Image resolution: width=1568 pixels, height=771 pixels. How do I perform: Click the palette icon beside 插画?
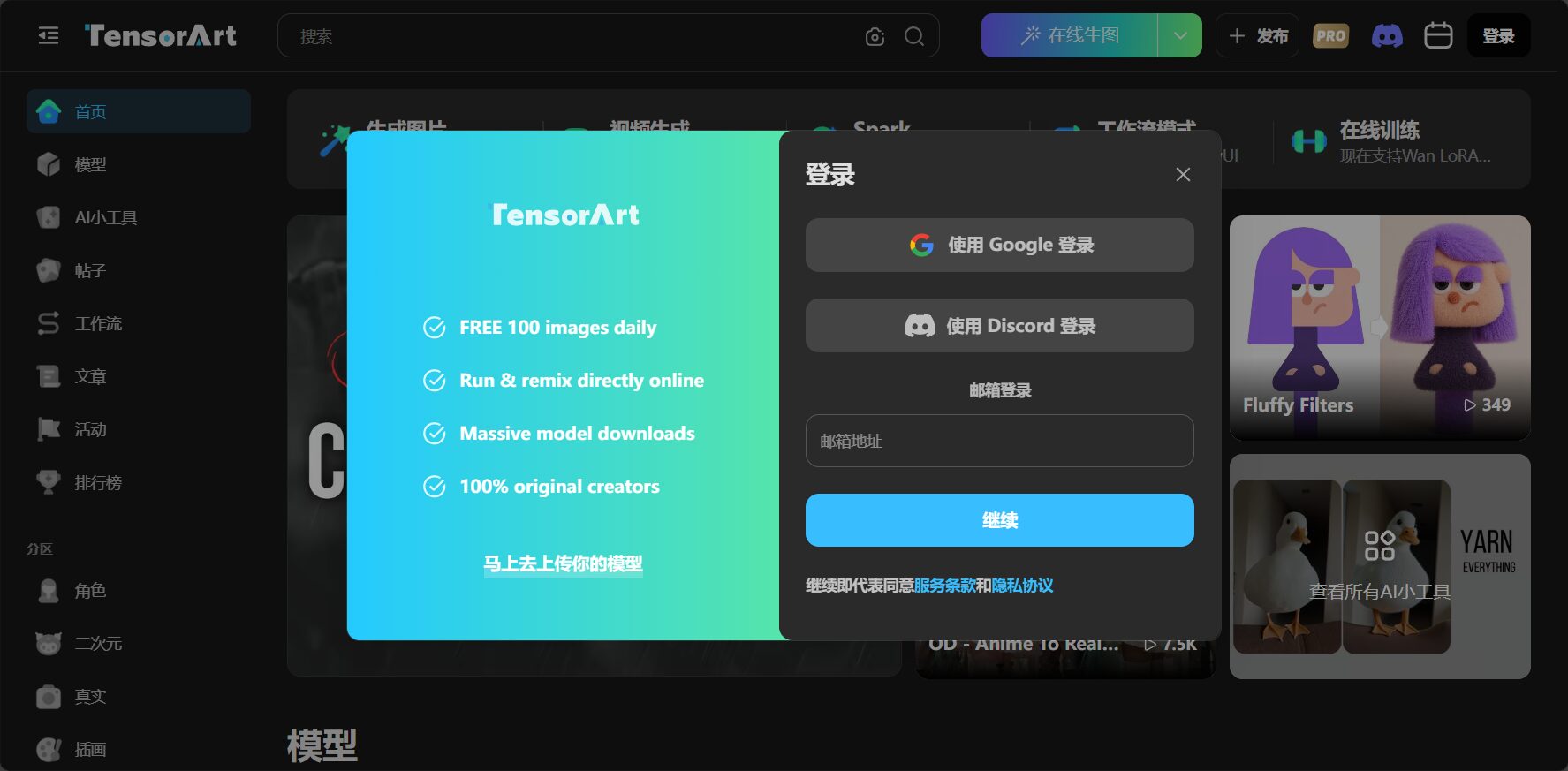49,749
